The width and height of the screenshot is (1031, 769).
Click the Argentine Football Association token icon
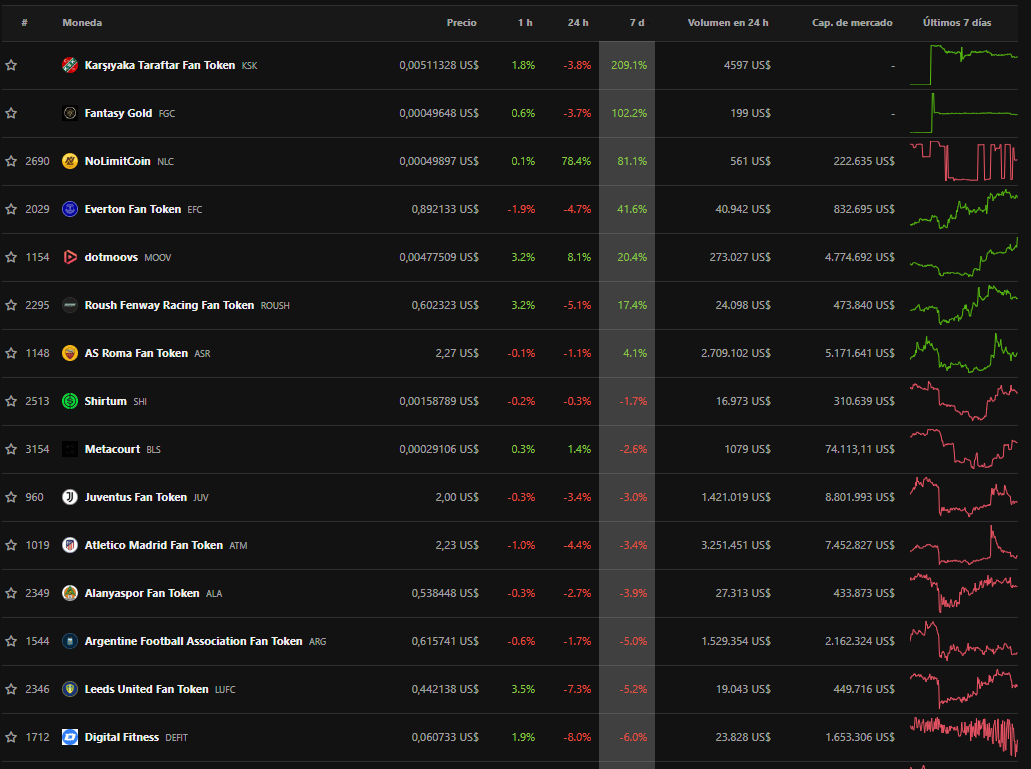tap(70, 641)
